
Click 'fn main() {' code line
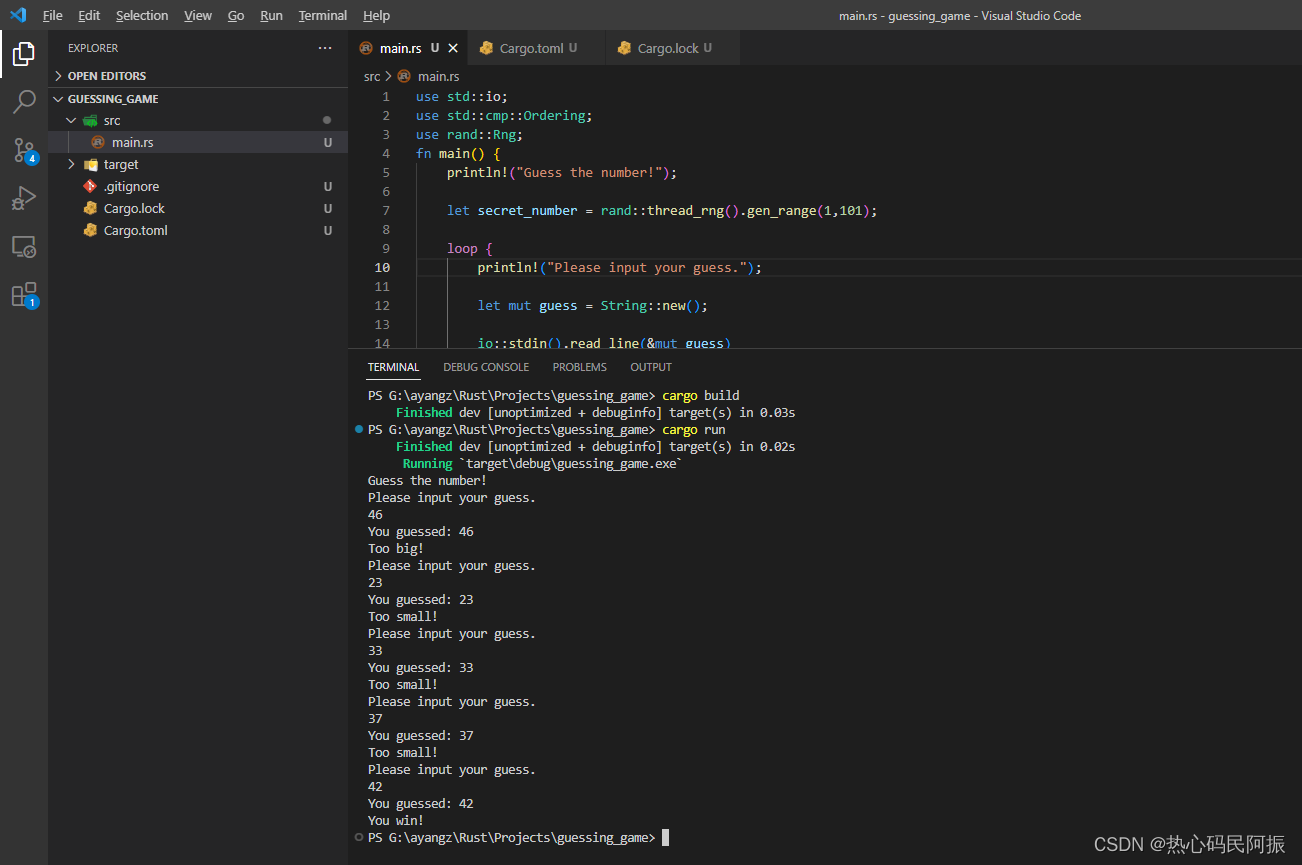[457, 154]
